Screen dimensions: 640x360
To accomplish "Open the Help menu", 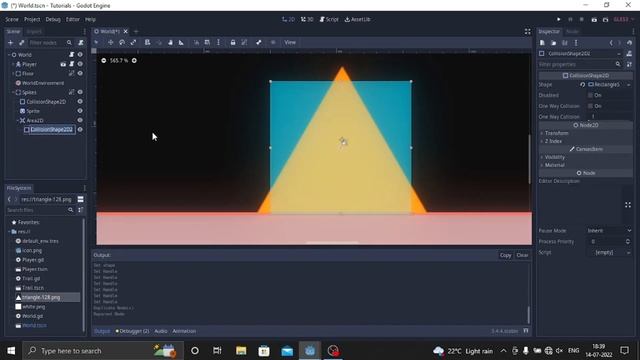I will (x=90, y=19).
